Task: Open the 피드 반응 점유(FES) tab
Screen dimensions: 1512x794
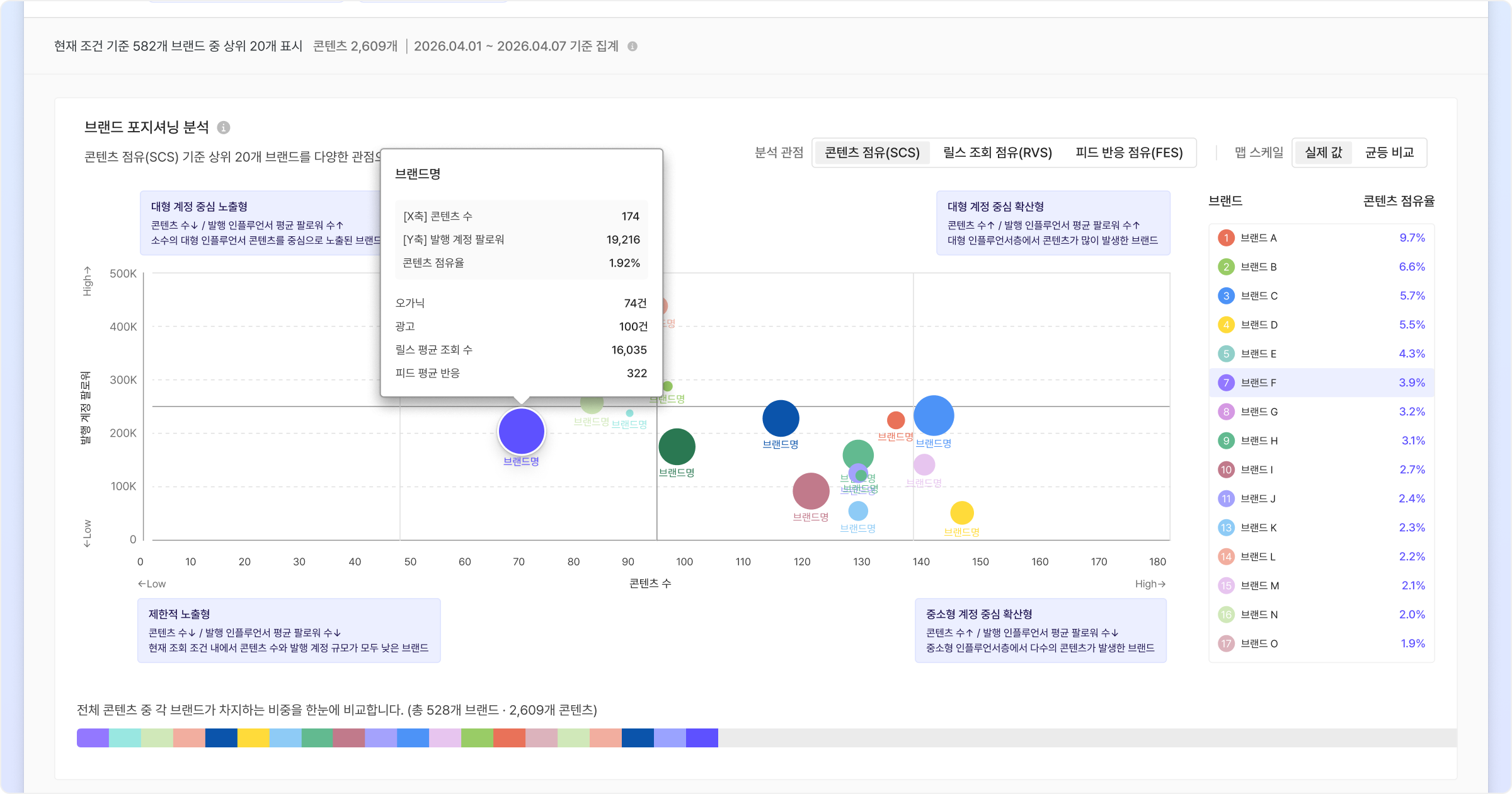Action: click(x=1129, y=153)
